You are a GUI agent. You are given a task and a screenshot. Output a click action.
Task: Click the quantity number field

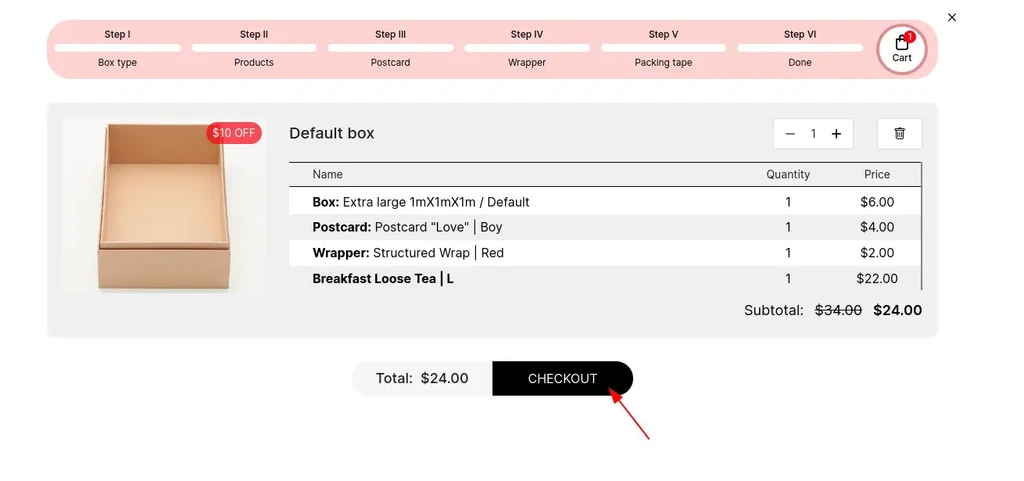tap(813, 134)
